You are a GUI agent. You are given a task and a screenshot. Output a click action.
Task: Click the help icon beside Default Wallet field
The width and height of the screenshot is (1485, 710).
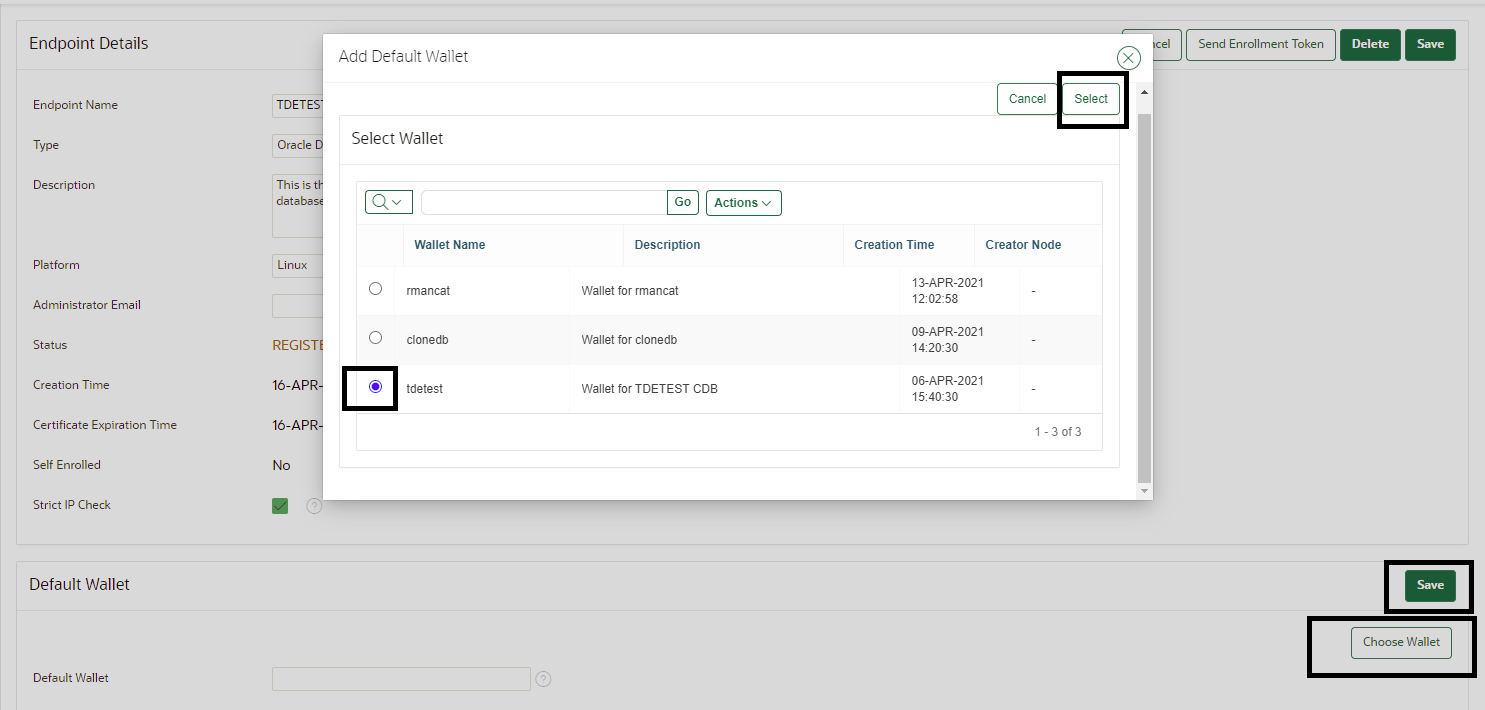tap(543, 679)
